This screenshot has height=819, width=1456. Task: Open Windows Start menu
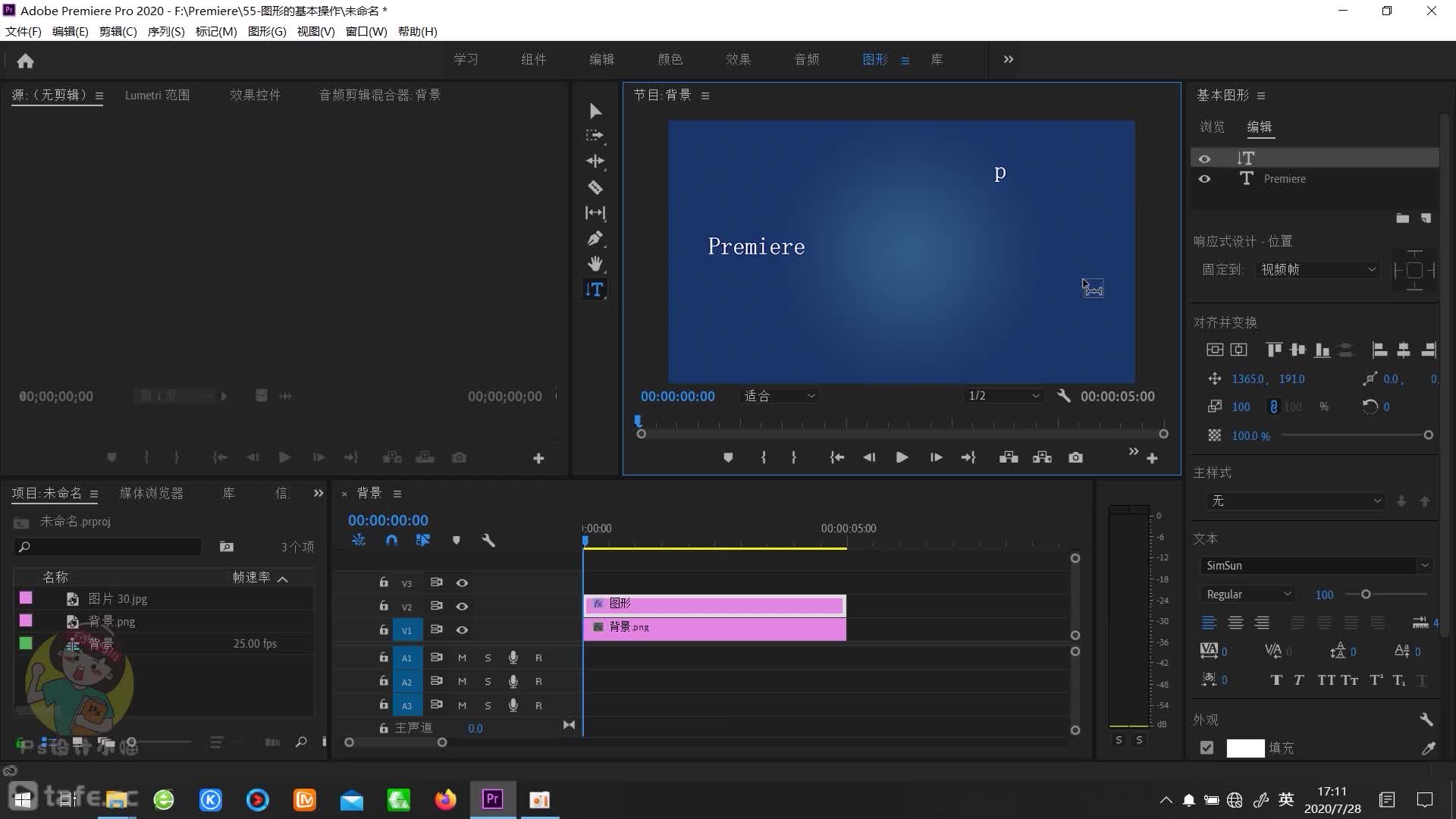tap(23, 799)
